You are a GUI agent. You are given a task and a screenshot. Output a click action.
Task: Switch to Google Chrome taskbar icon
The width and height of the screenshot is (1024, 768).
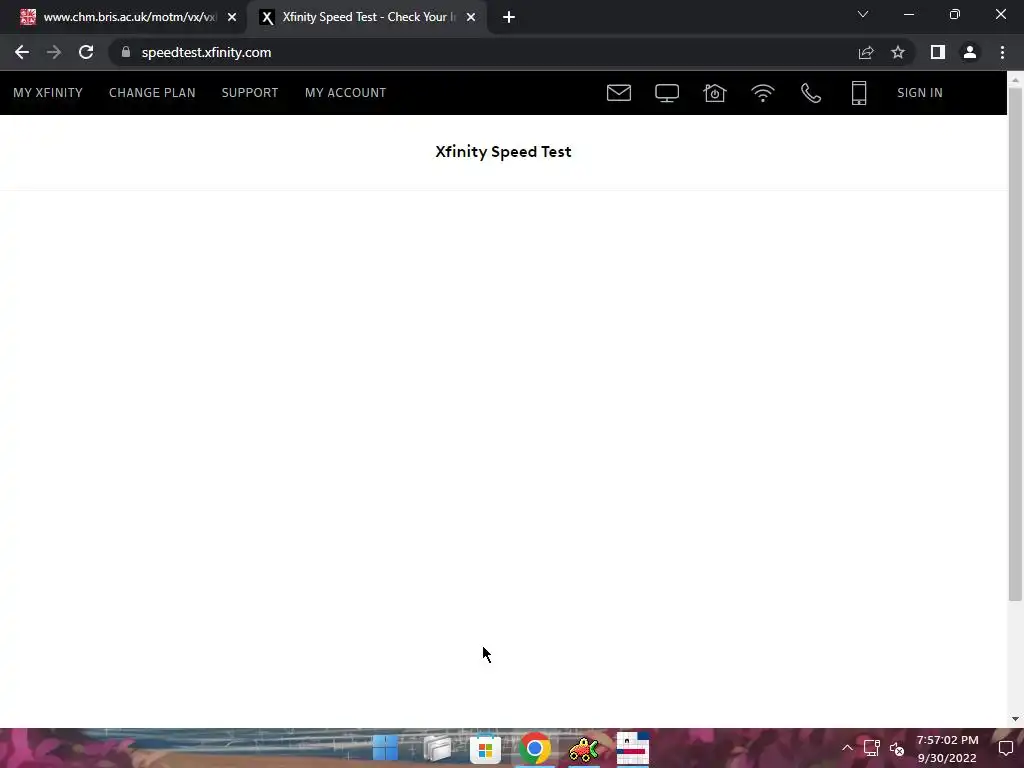point(534,748)
